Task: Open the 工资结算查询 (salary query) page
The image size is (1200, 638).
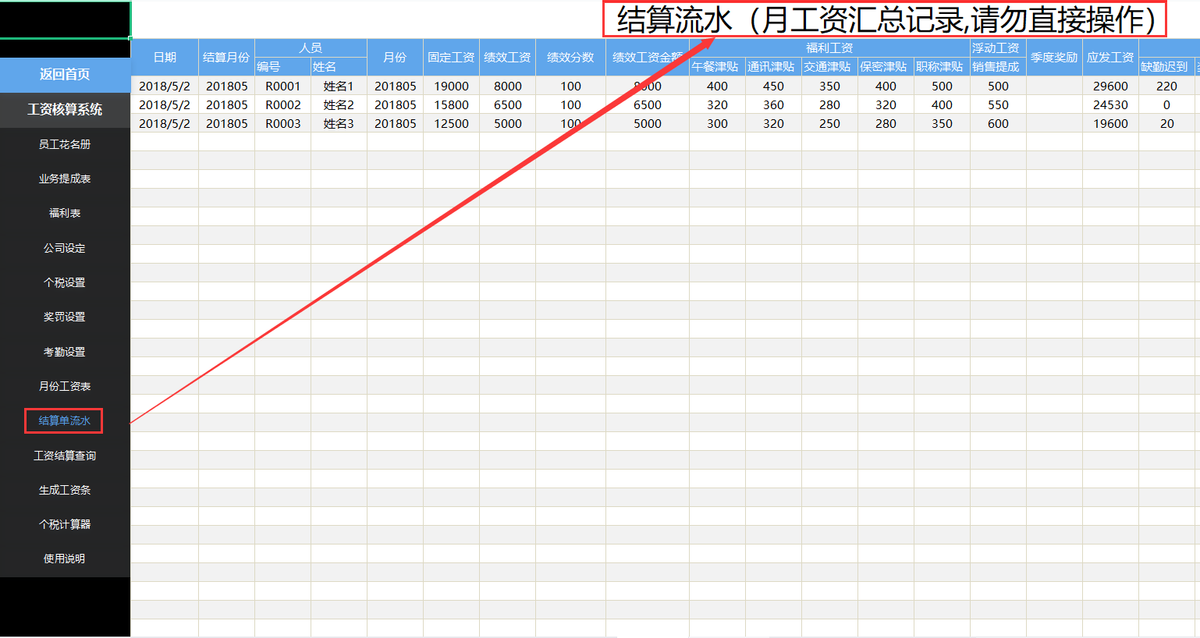Action: pos(65,455)
